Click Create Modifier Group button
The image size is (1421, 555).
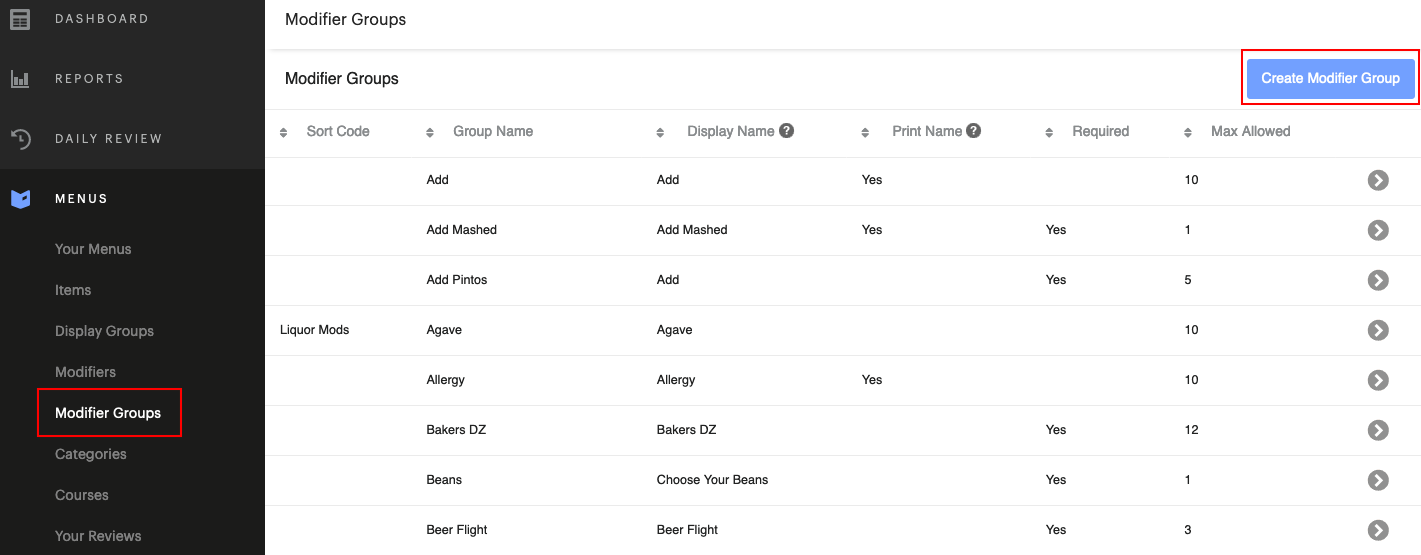point(1330,78)
